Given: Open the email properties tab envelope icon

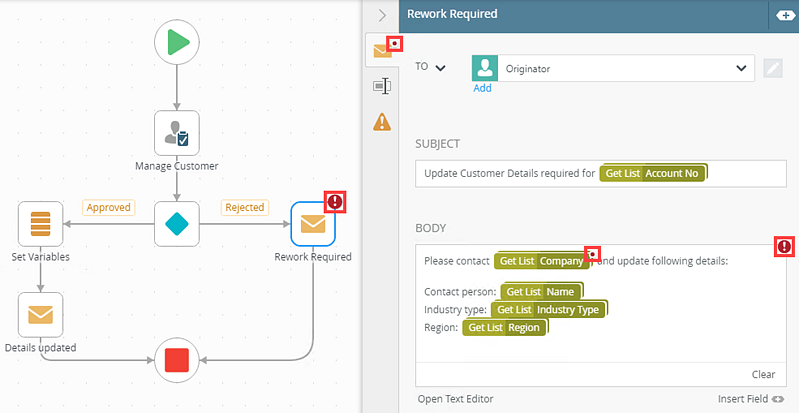Looking at the screenshot, I should coord(382,50).
